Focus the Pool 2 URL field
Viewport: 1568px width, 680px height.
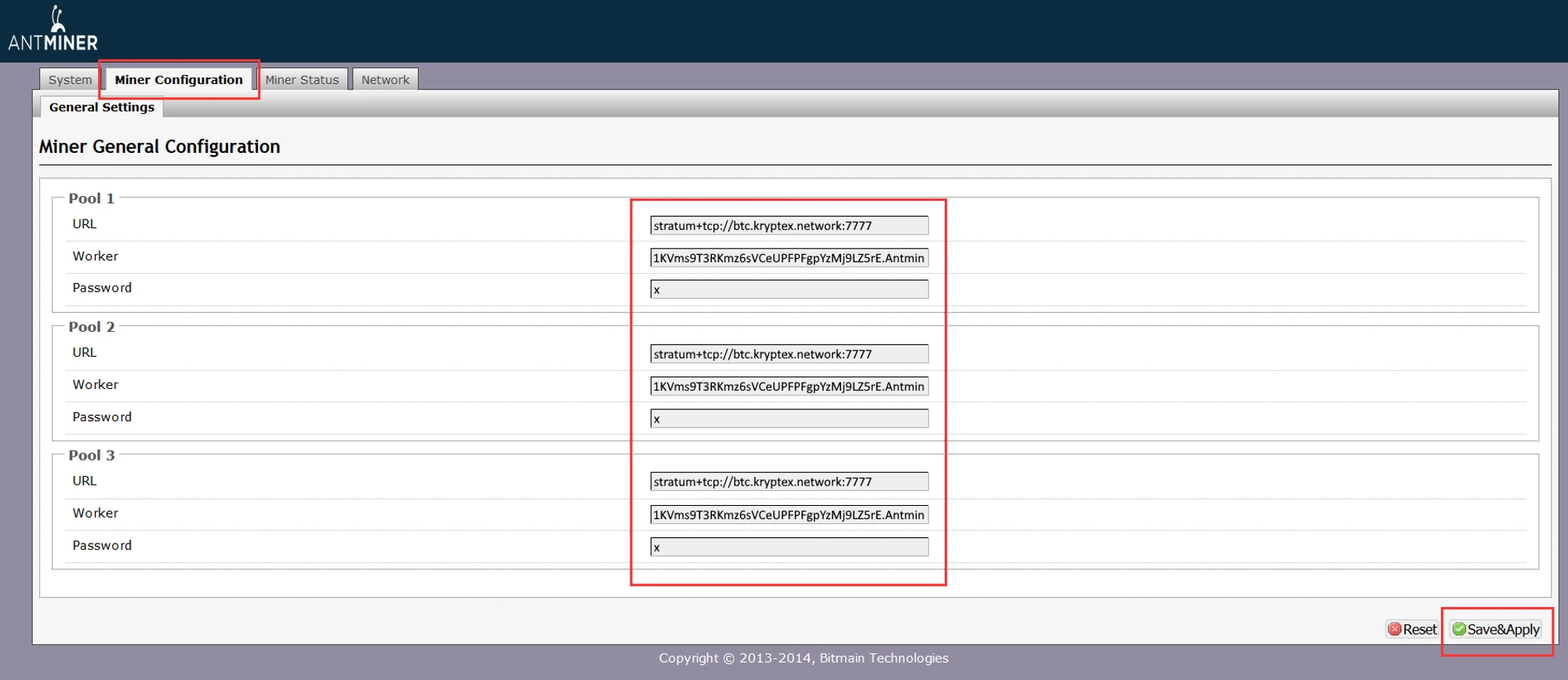[x=789, y=354]
